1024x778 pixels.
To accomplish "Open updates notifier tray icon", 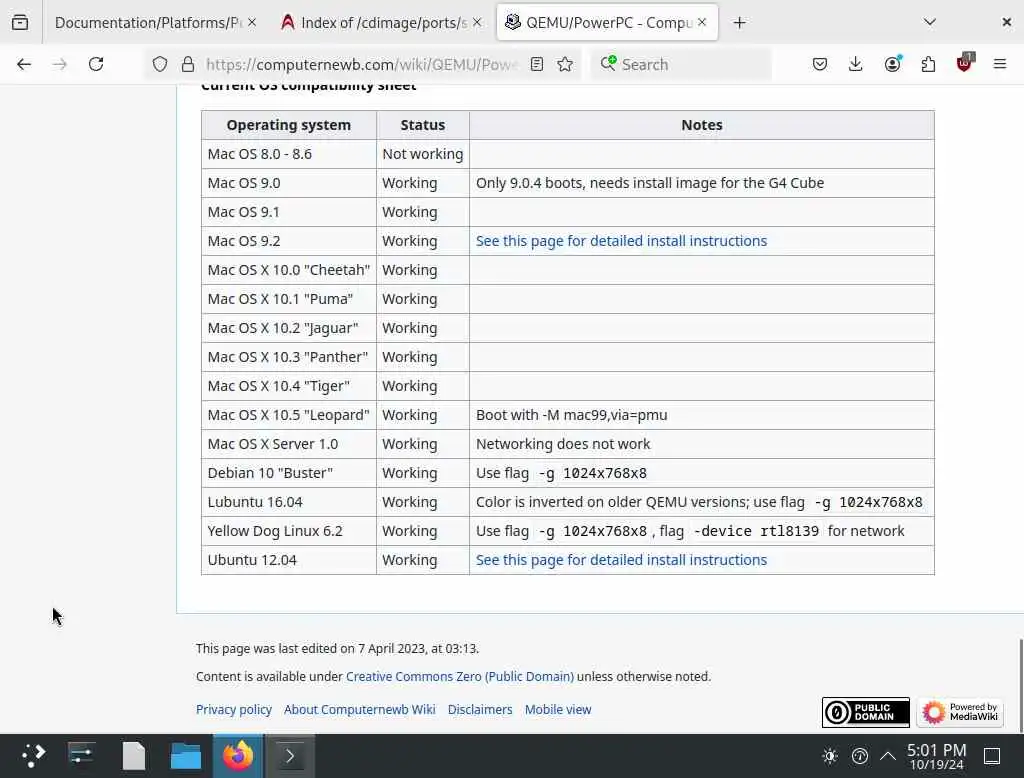I will pyautogui.click(x=859, y=756).
